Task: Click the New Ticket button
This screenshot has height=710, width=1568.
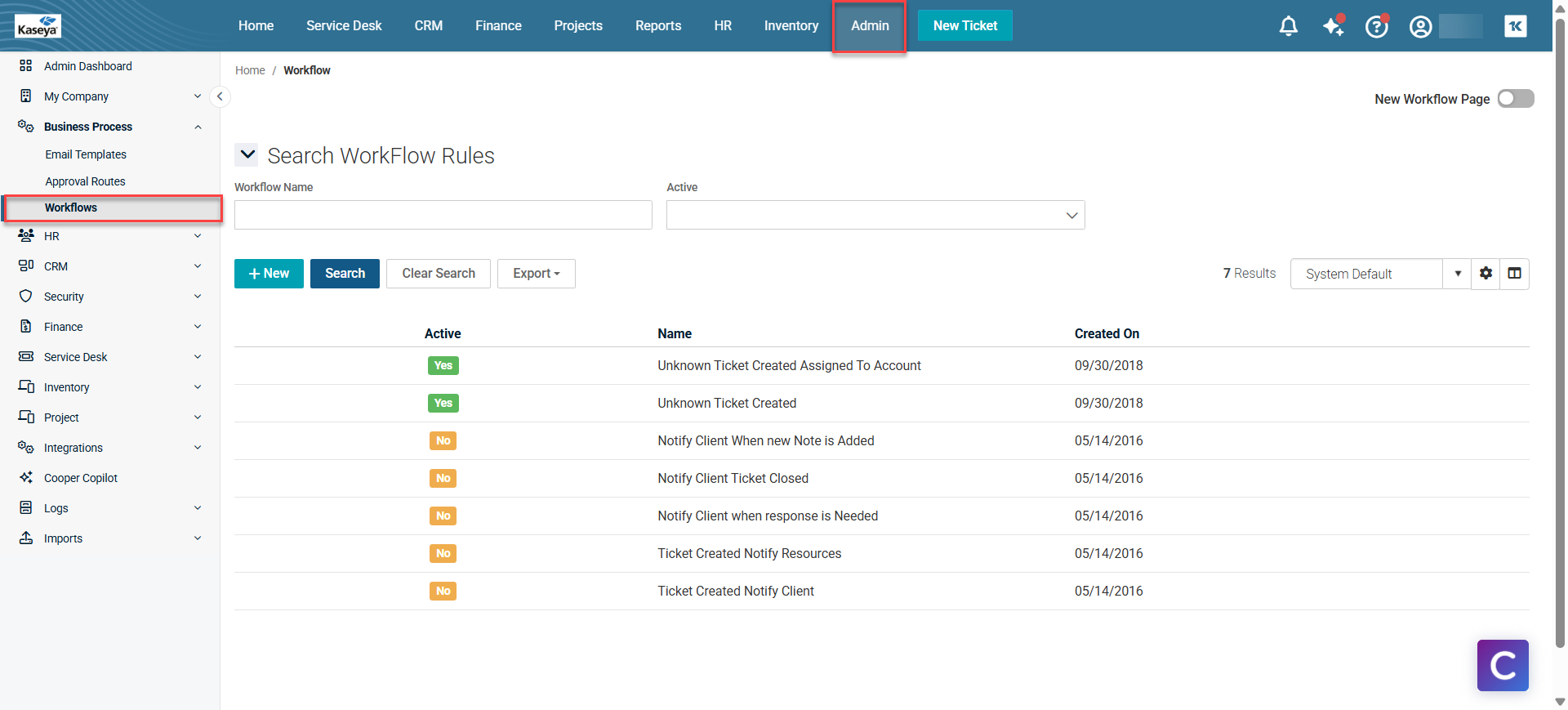Action: pos(964,26)
